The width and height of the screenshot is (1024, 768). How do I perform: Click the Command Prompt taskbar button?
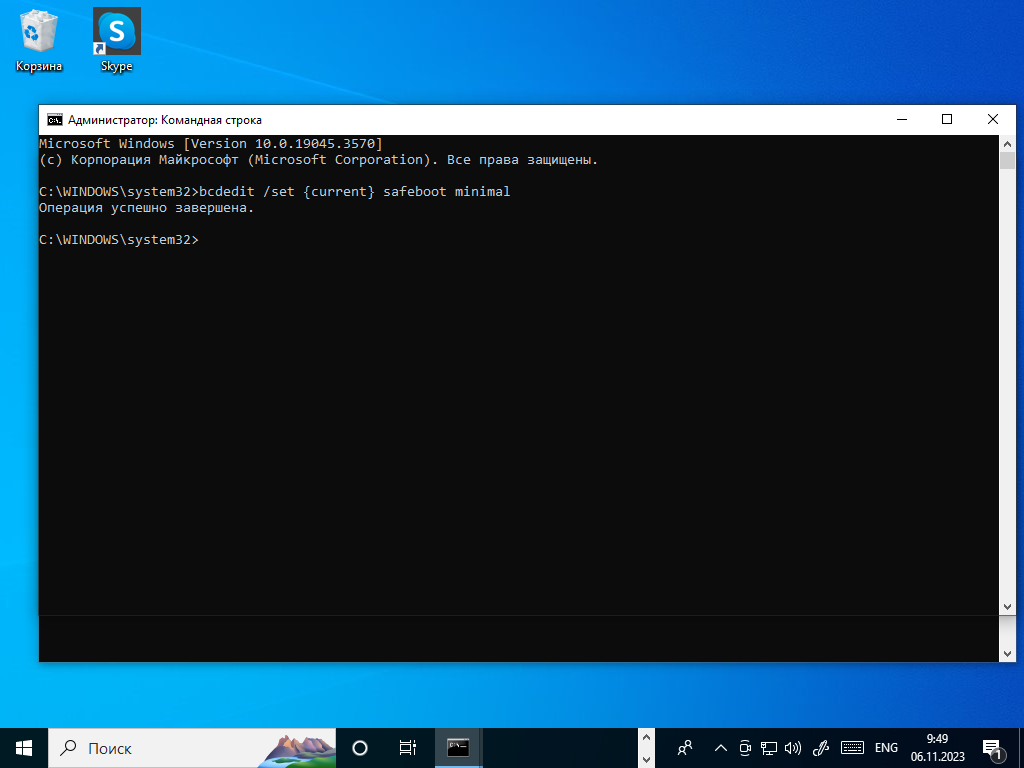point(458,748)
